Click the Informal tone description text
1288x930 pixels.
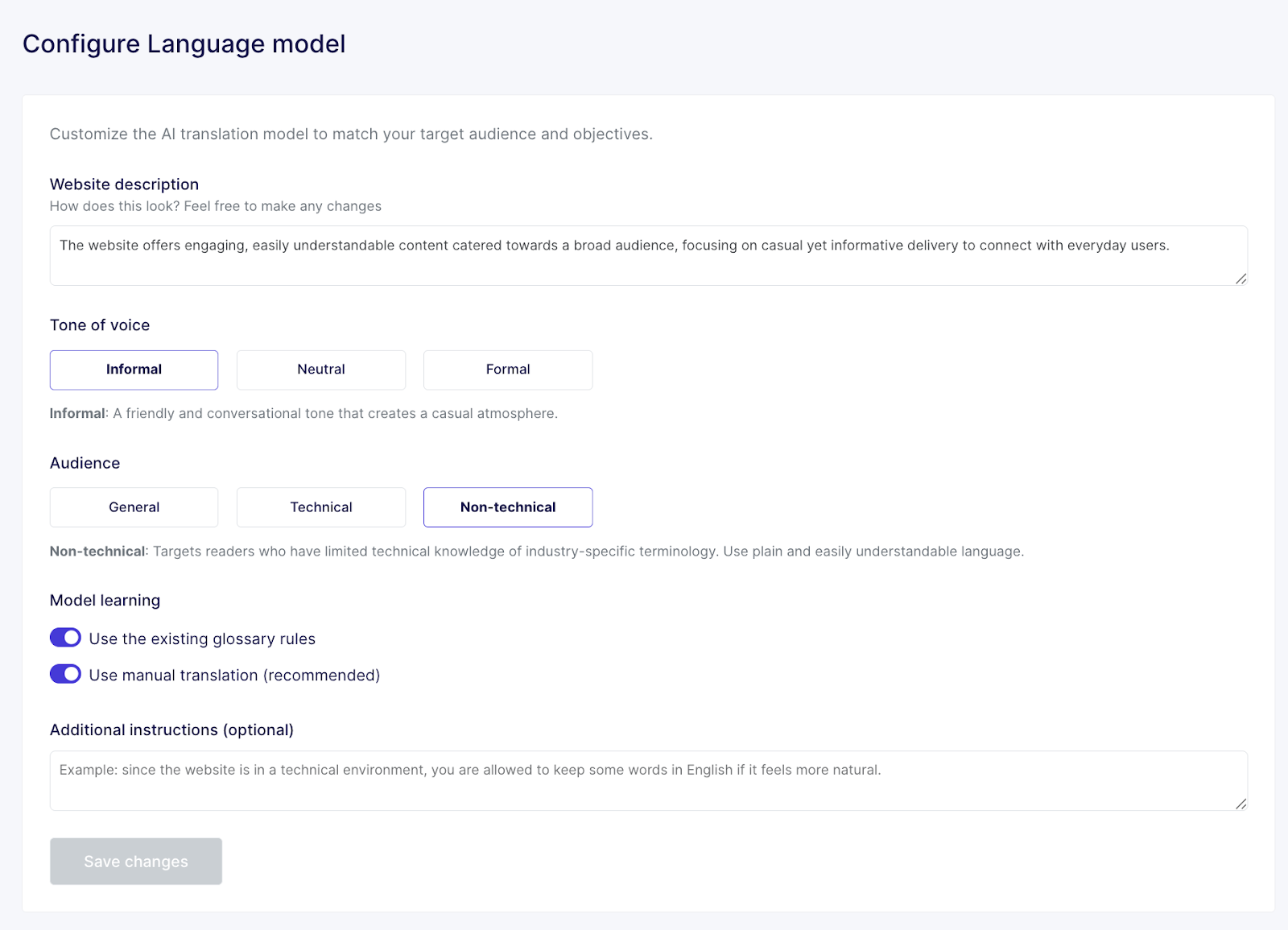[x=303, y=413]
